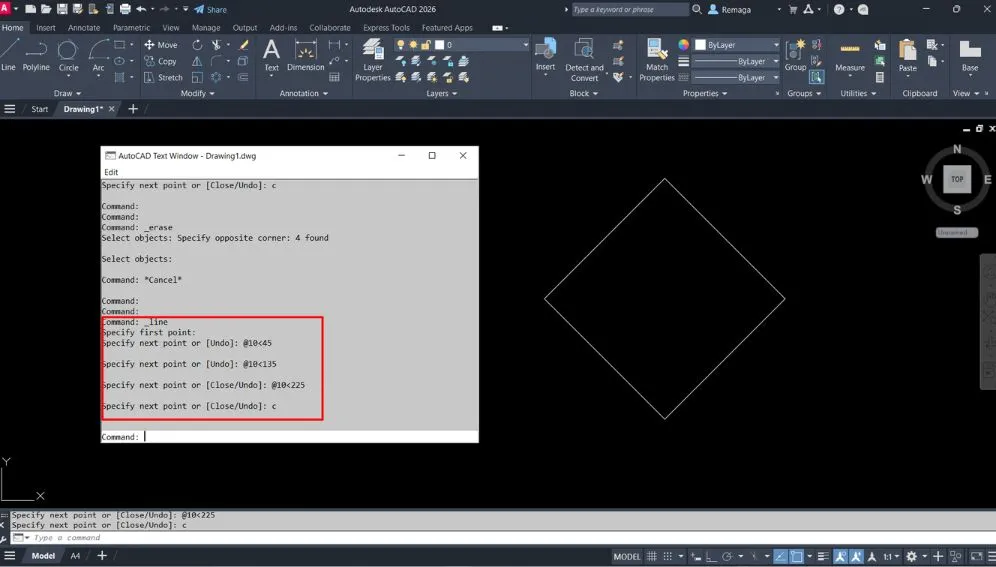The image size is (996, 567).
Task: Select the Arc tool
Action: (98, 57)
